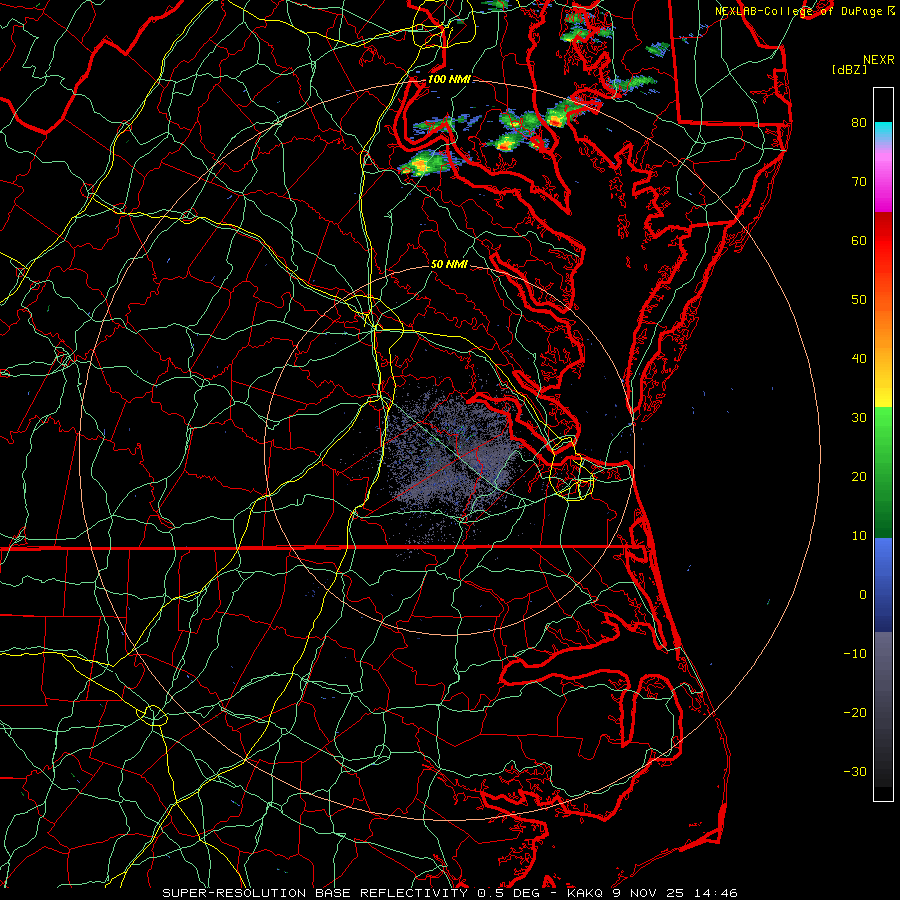Click the -30 dBZ scale value
Screen dimensions: 900x900
pos(855,772)
